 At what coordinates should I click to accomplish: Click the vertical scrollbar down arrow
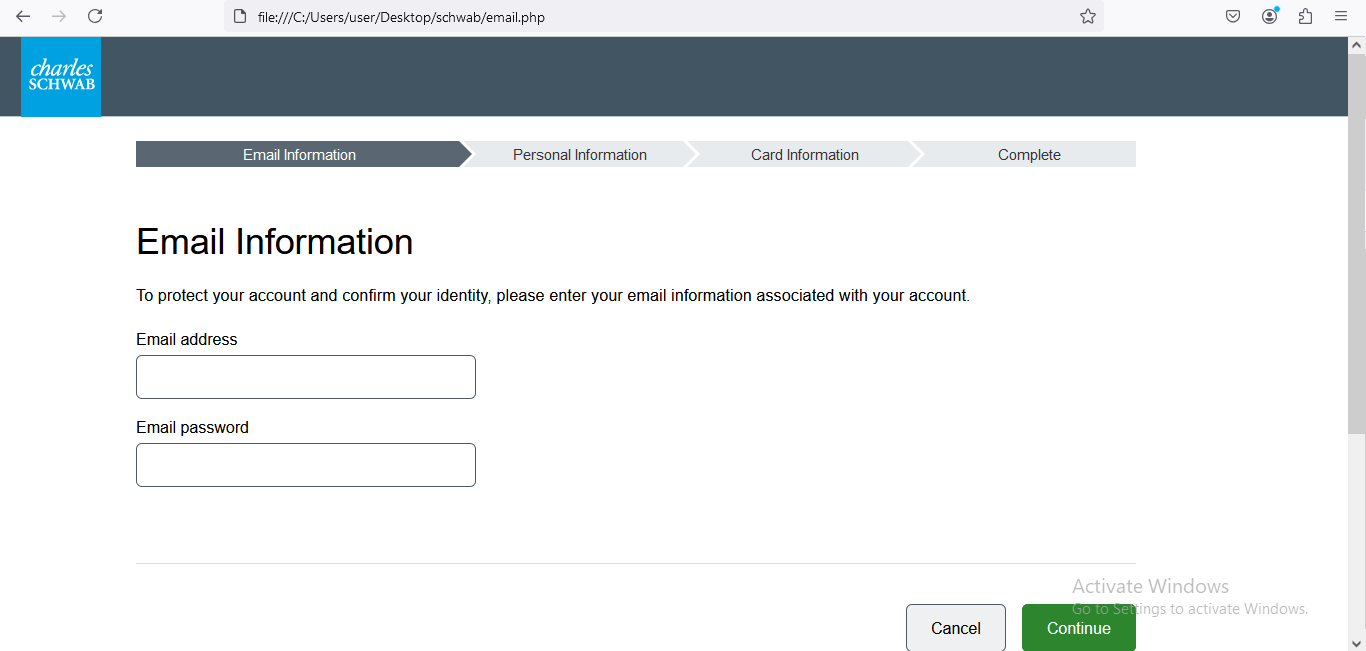coord(1357,643)
